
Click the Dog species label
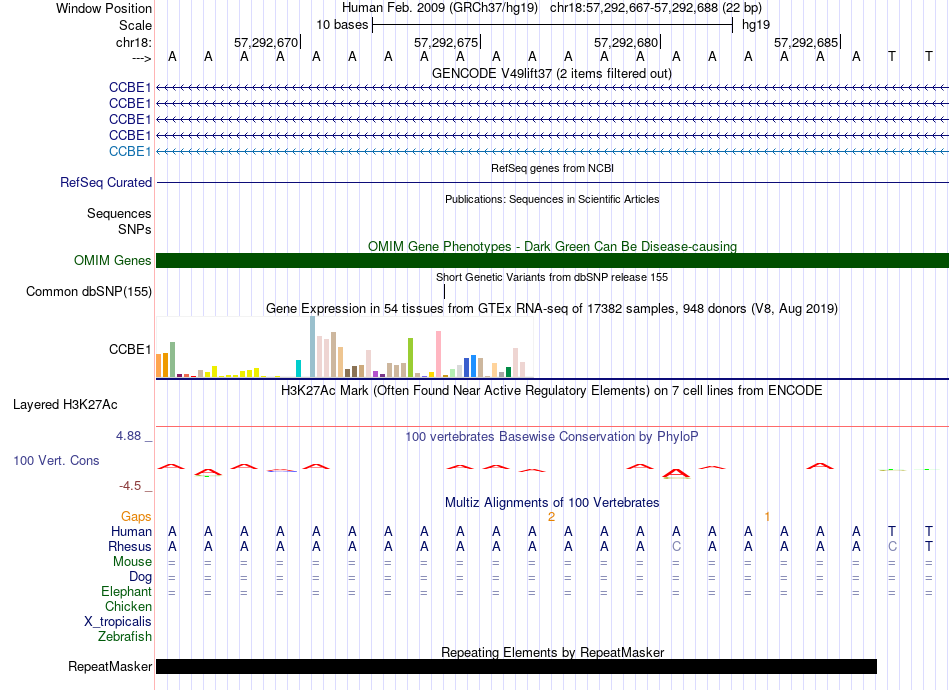coord(140,577)
